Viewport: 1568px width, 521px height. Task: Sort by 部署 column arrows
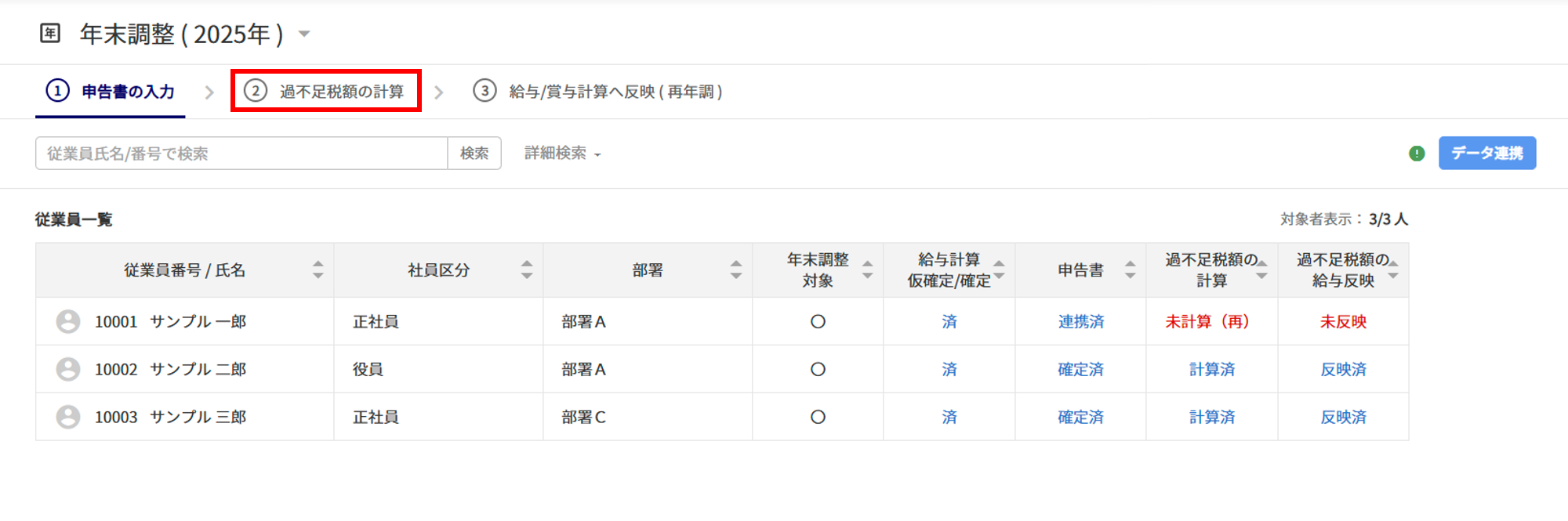click(x=735, y=270)
